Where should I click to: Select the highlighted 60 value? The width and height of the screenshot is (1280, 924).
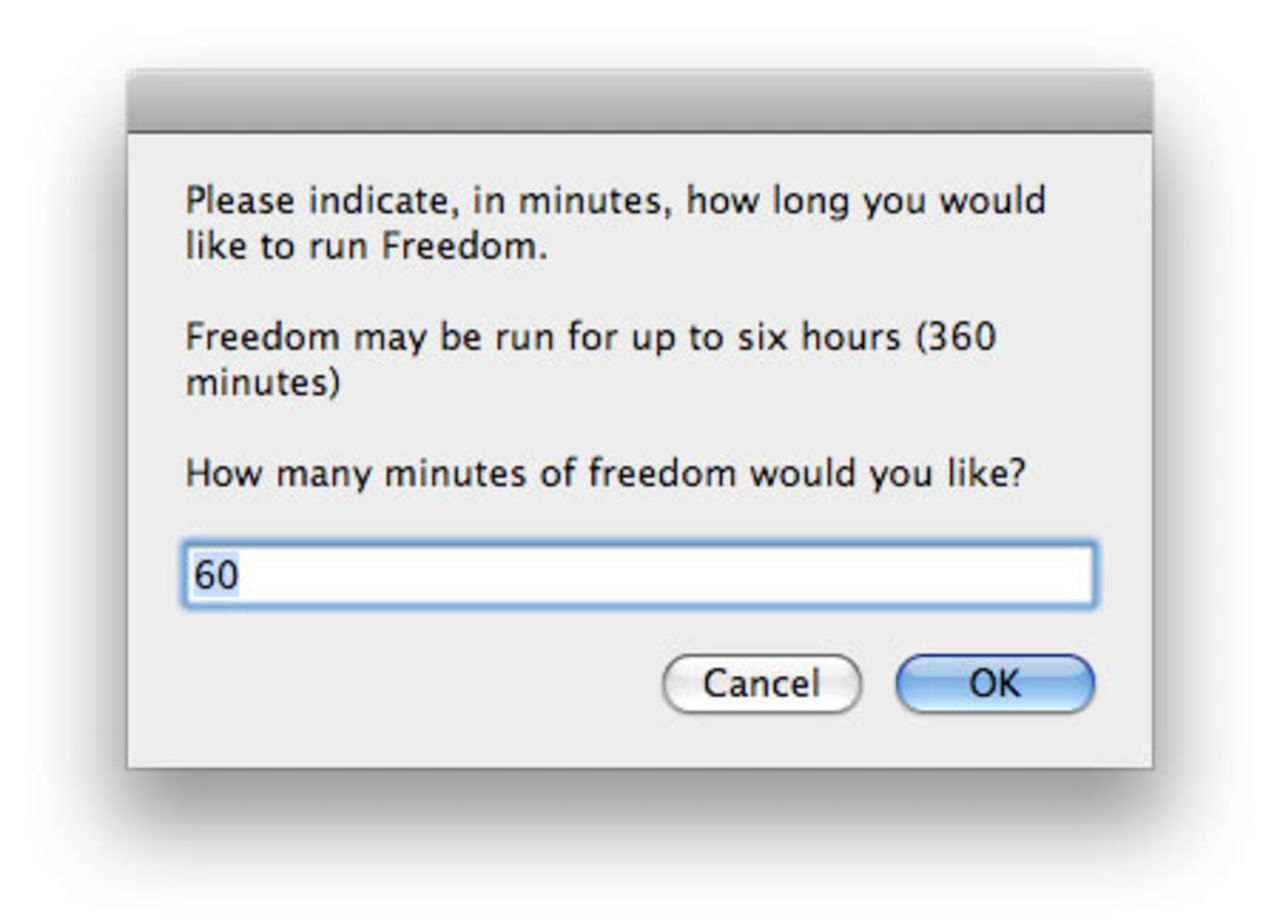click(x=216, y=576)
